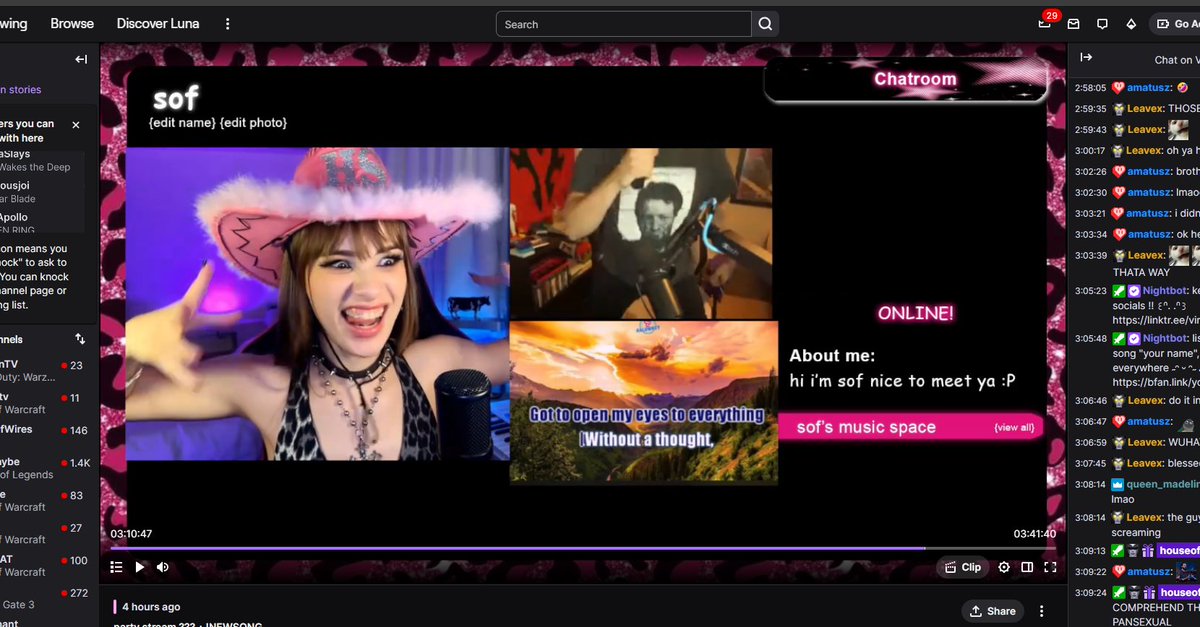Open the Get Bits diamond icon

[1131, 24]
